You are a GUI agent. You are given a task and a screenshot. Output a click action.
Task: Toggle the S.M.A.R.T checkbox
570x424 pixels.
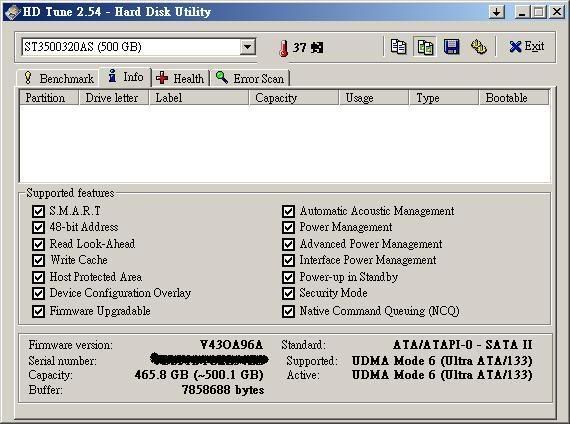pos(38,211)
